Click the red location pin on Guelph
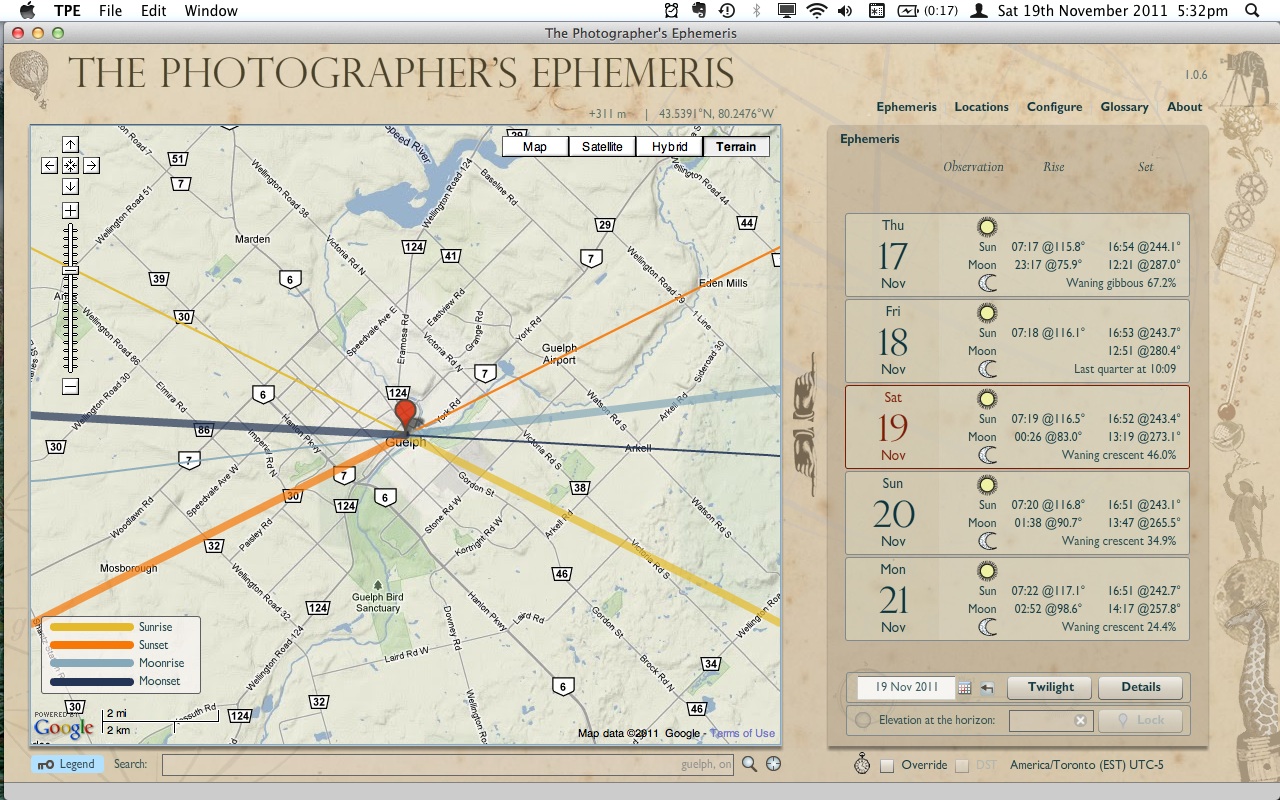Image resolution: width=1280 pixels, height=800 pixels. coord(405,414)
